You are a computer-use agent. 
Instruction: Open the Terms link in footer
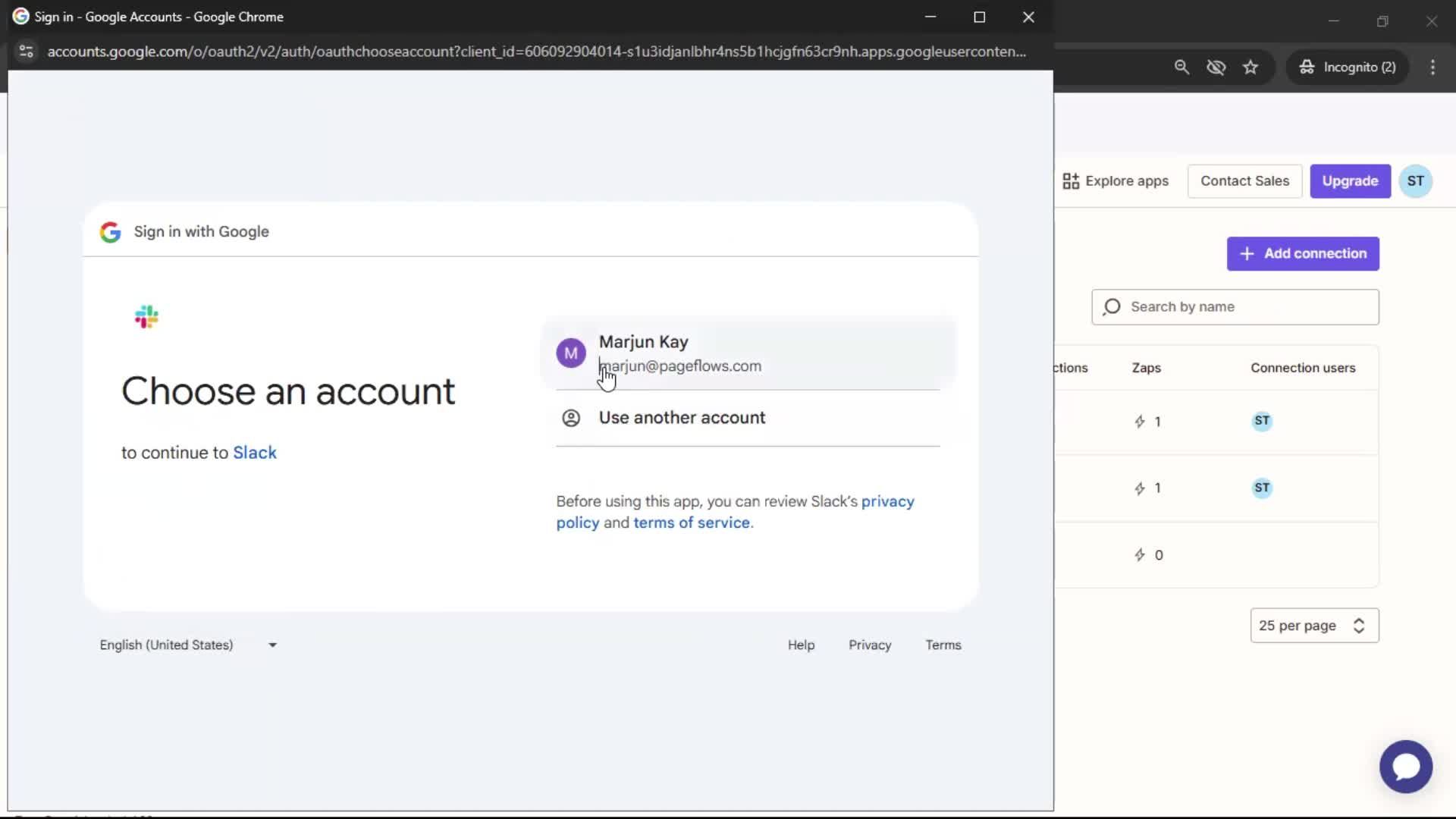pos(943,645)
